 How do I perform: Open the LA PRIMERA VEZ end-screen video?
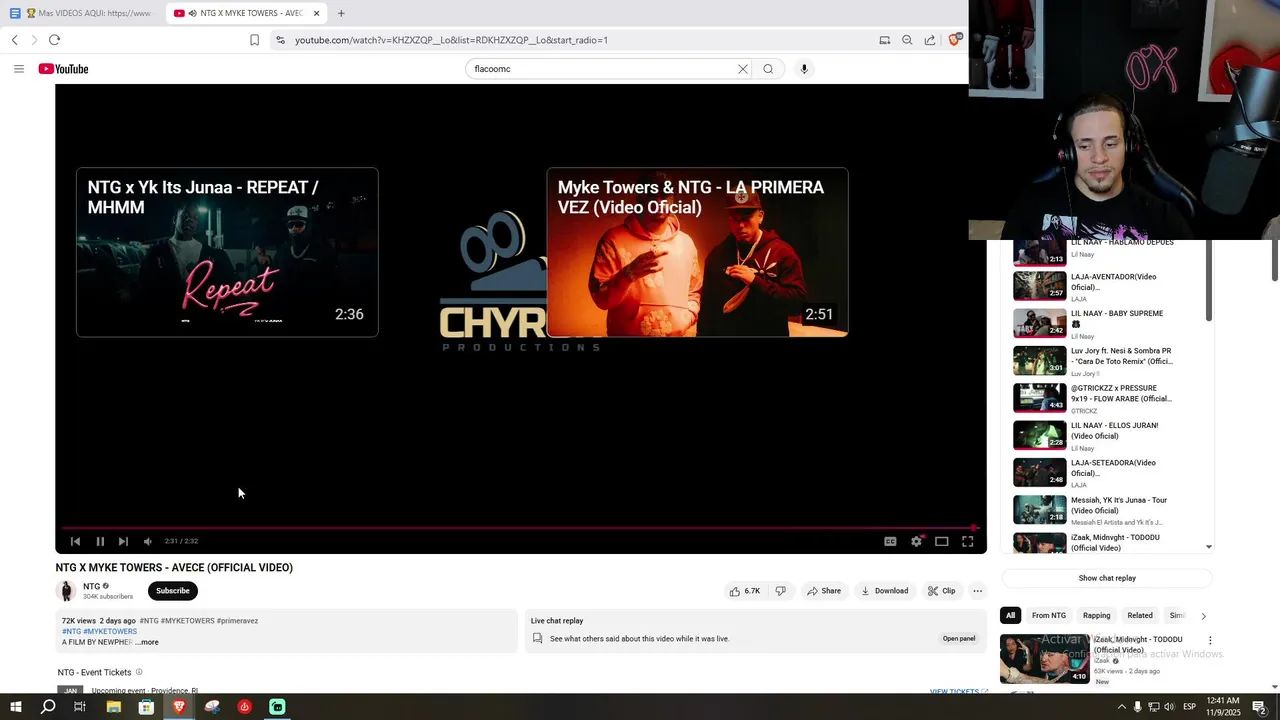click(x=697, y=252)
